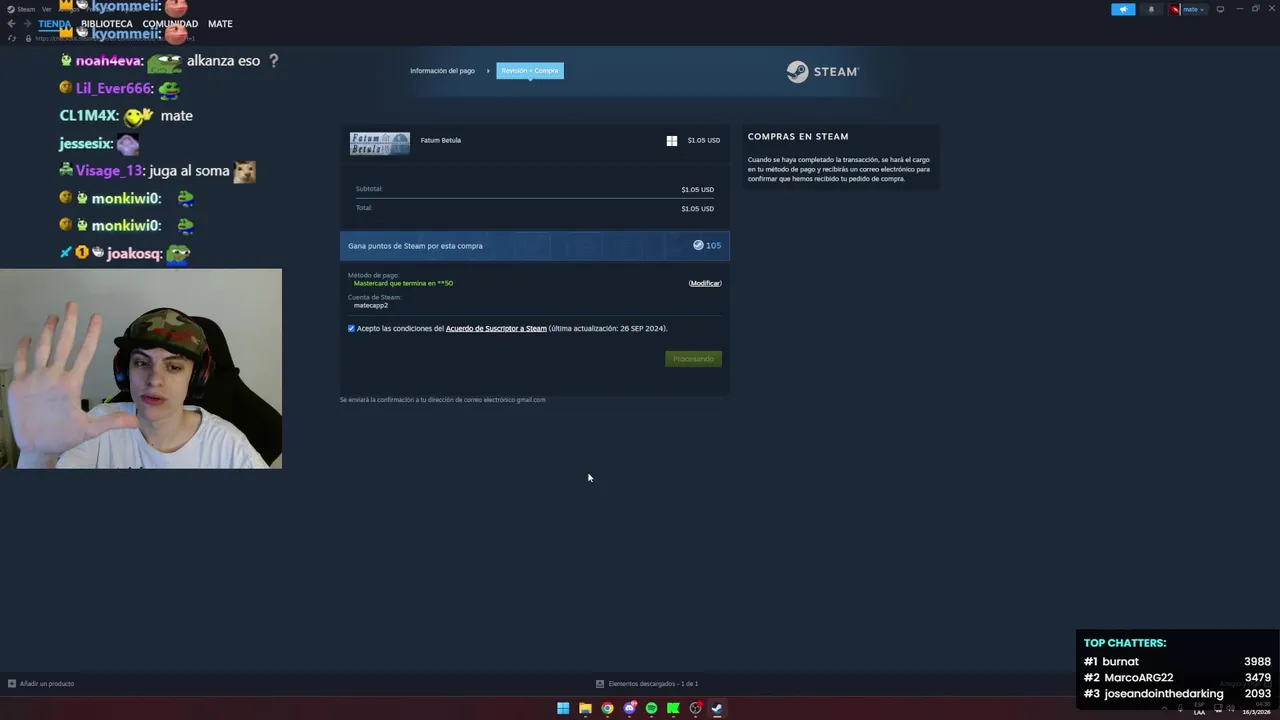Open the Steam announcements megaphone button
The width and height of the screenshot is (1280, 720).
(x=1123, y=9)
